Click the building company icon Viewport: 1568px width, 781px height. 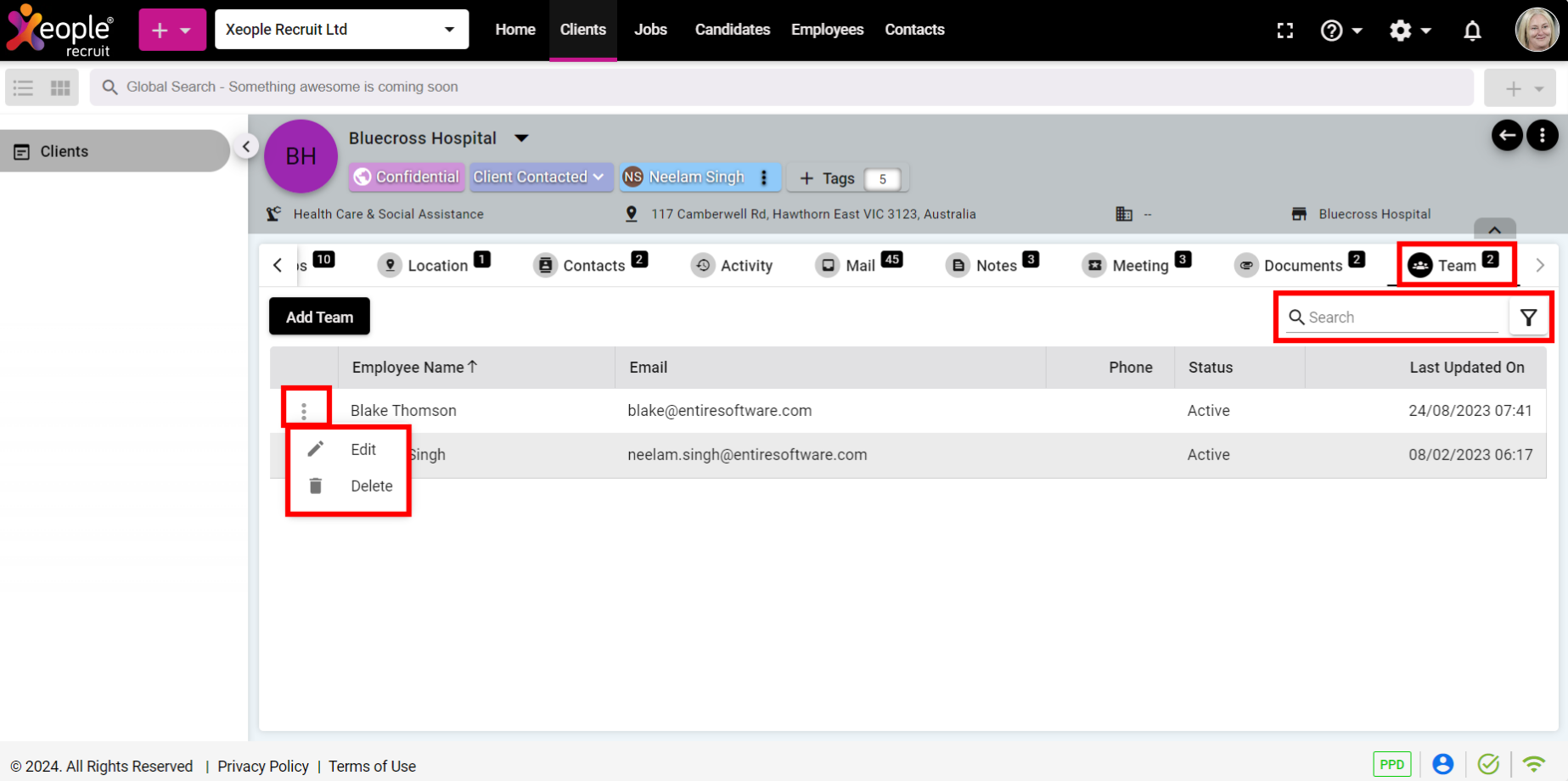(x=1124, y=214)
